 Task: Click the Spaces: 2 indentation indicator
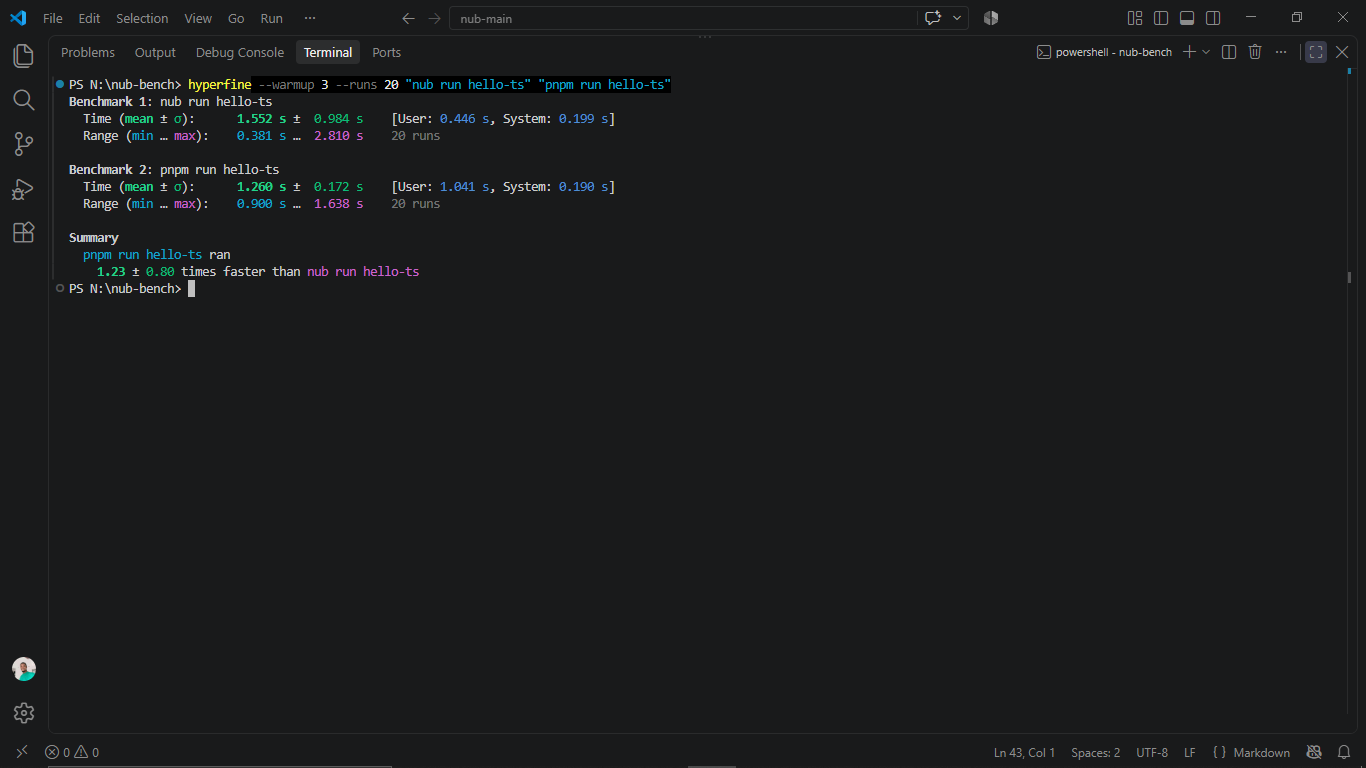(x=1096, y=752)
